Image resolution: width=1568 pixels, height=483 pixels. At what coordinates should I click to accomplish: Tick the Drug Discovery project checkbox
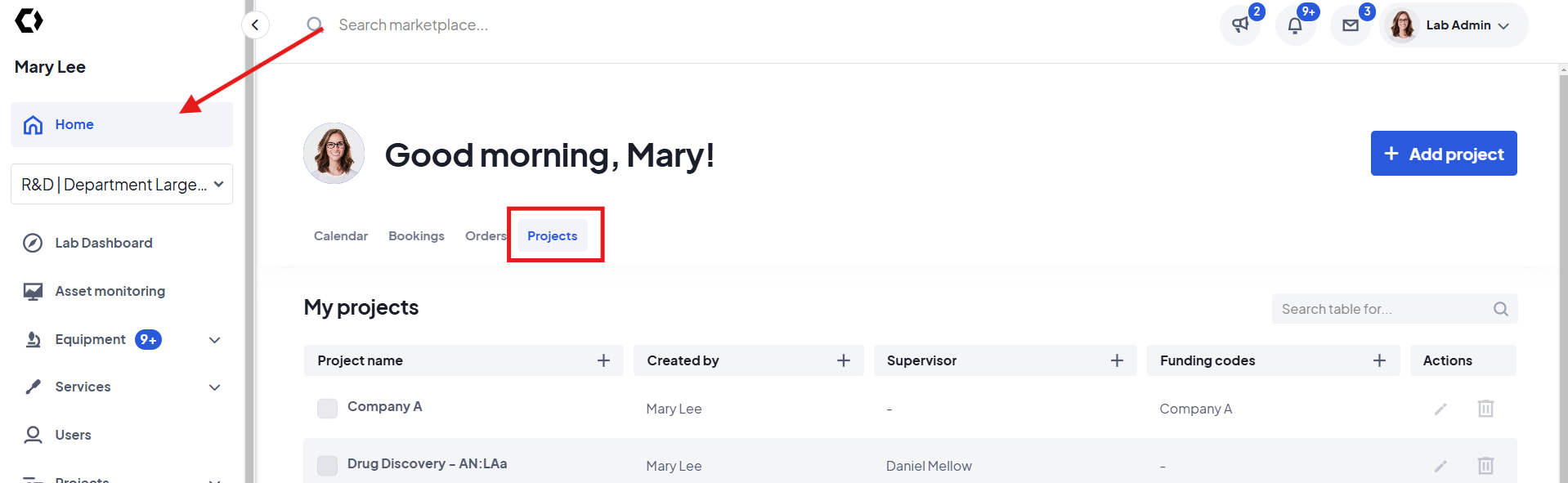[x=327, y=466]
